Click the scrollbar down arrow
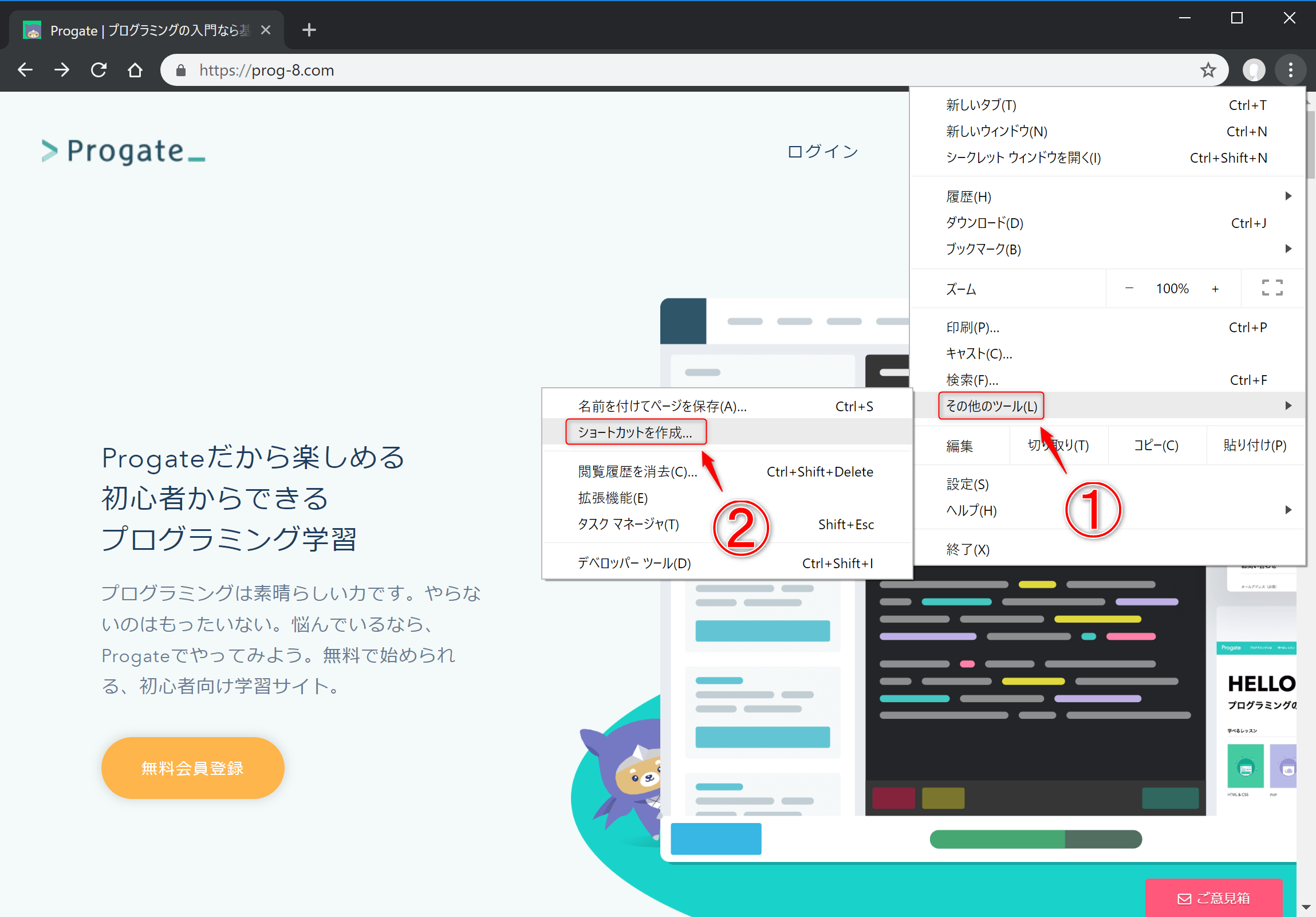The image size is (1316, 917). [x=1306, y=907]
